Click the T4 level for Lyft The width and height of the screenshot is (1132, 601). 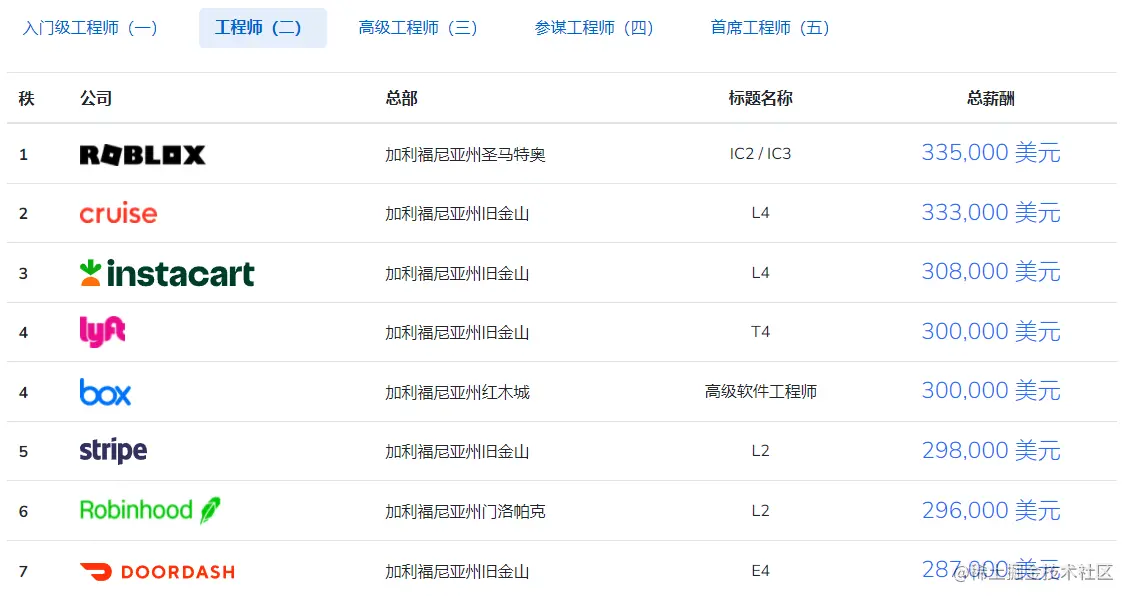760,332
